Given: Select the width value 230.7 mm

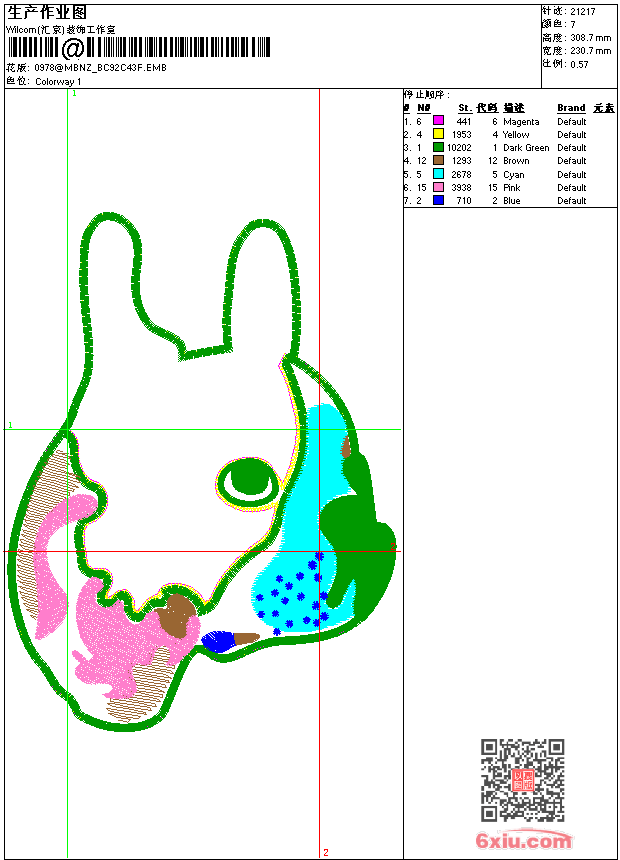Looking at the screenshot, I should [x=590, y=50].
